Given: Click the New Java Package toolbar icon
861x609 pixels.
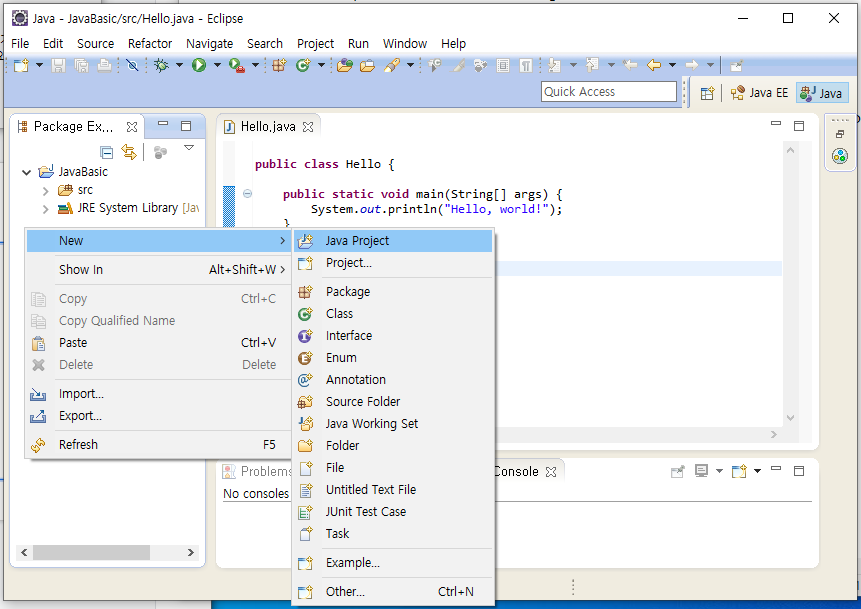Looking at the screenshot, I should [x=279, y=65].
